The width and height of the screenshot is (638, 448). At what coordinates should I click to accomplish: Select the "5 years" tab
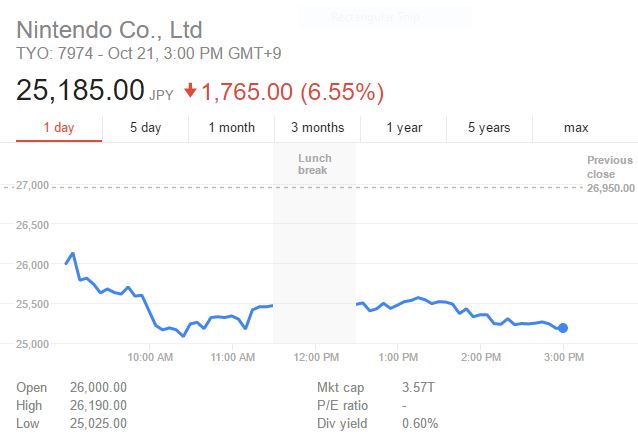(x=489, y=127)
